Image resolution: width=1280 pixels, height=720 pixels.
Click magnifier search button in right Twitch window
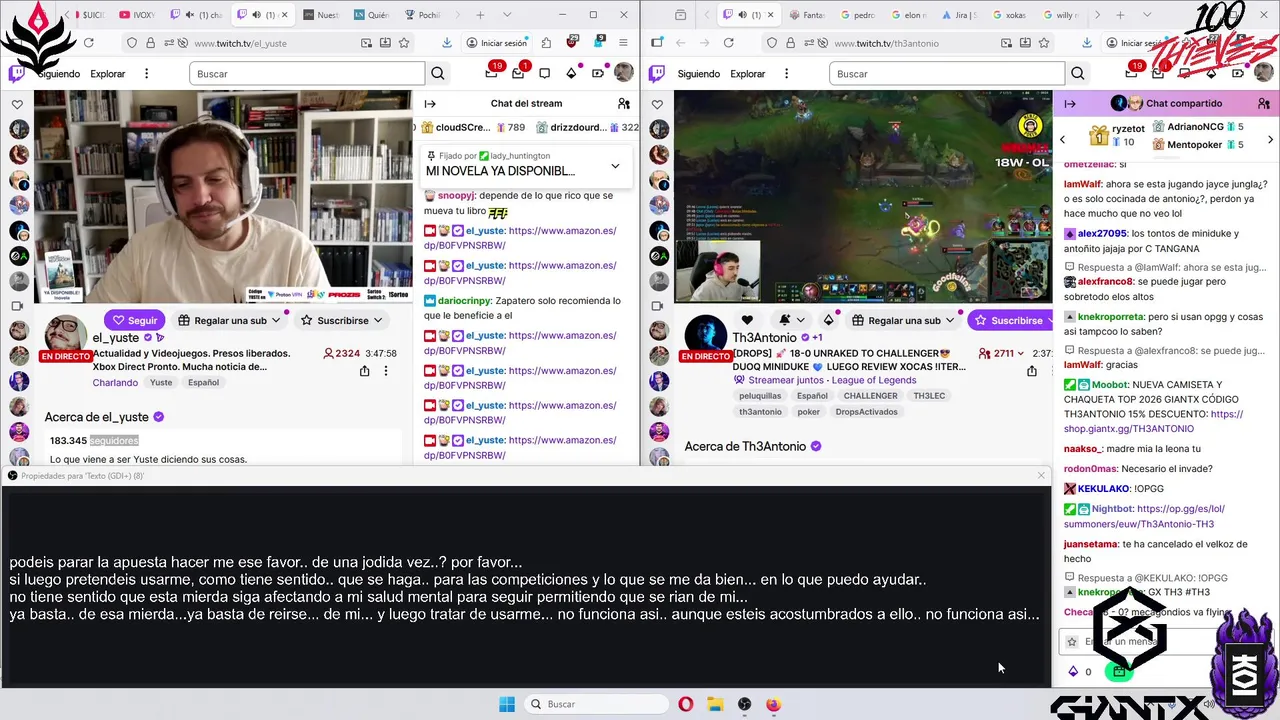click(x=1078, y=74)
